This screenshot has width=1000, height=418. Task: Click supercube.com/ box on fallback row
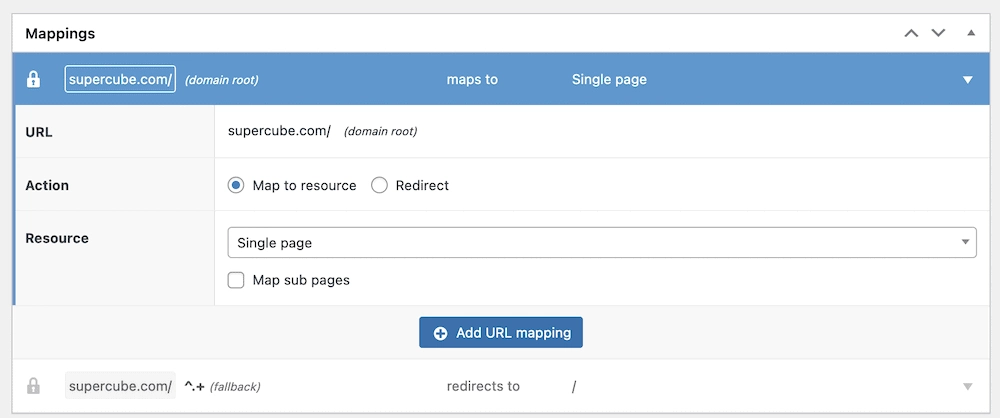point(120,386)
